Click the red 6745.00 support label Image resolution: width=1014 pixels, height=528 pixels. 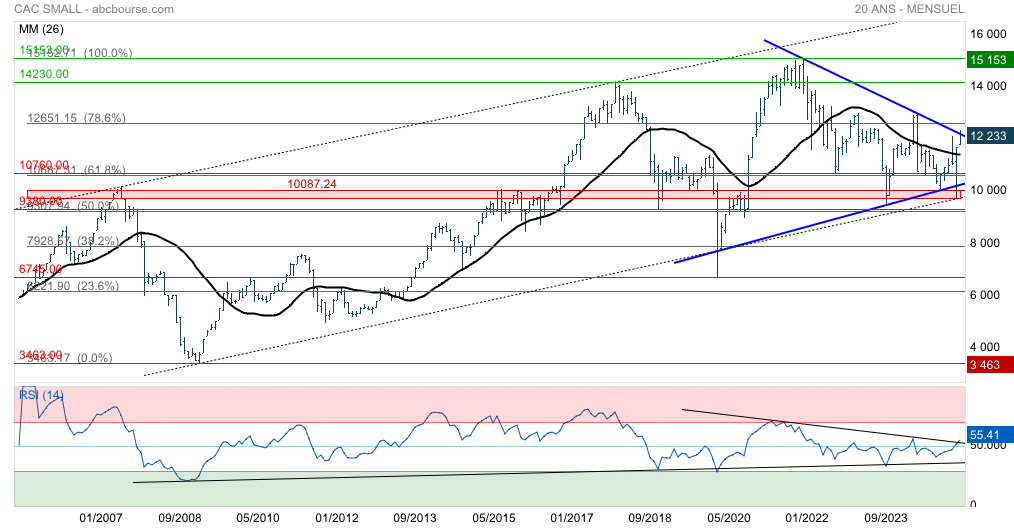pyautogui.click(x=41, y=269)
